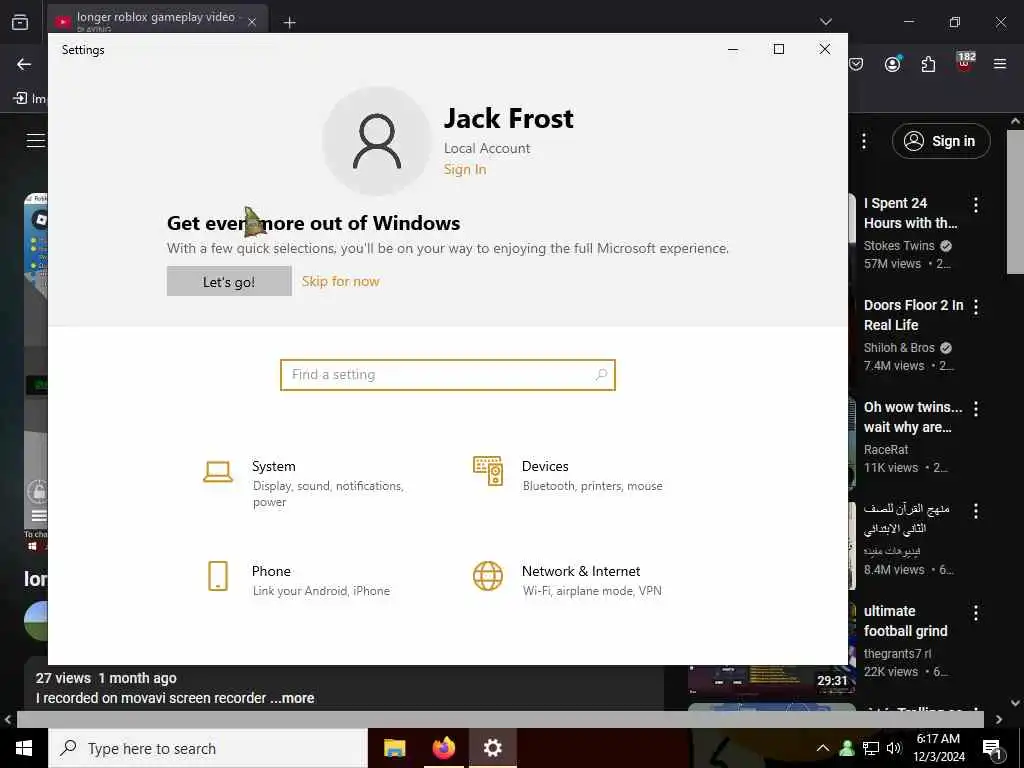Screen dimensions: 1024x768
Task: Open the Devices settings category
Action: click(x=569, y=475)
